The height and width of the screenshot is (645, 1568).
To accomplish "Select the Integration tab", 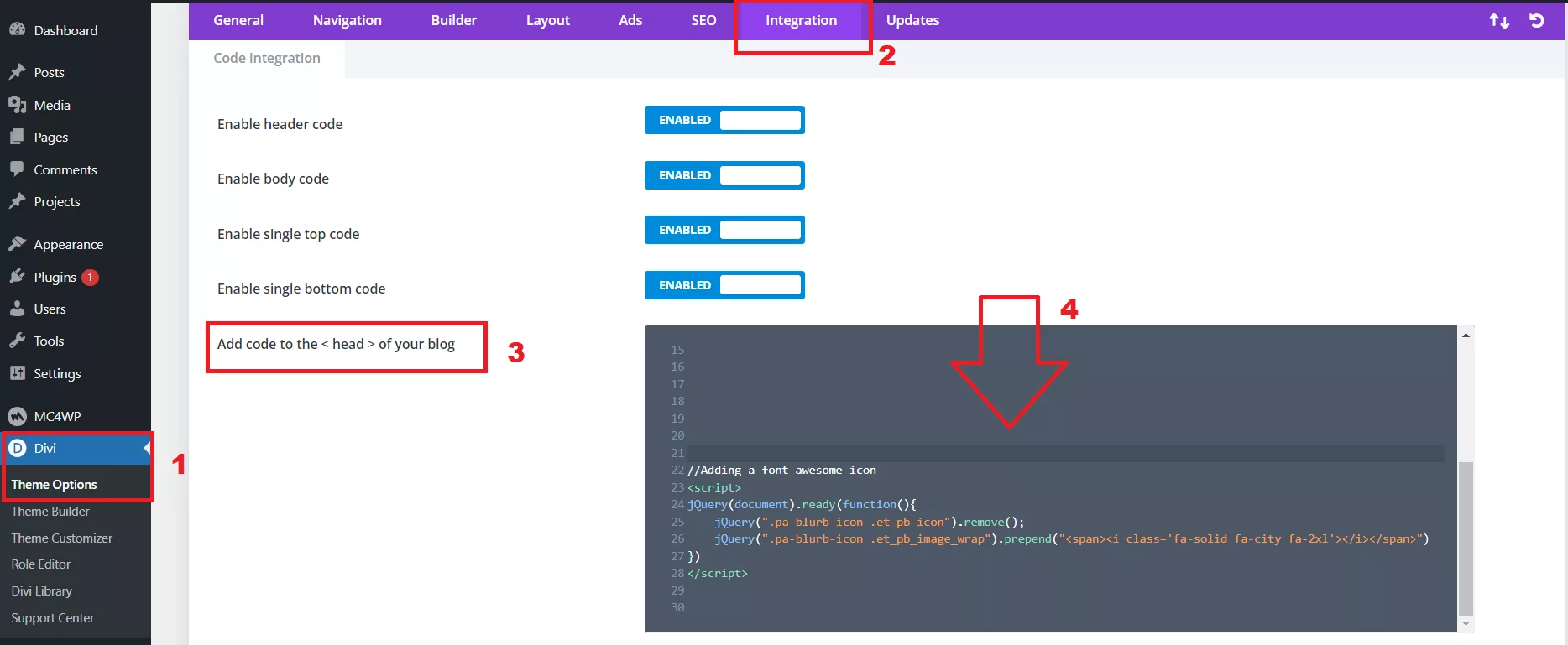I will [802, 20].
